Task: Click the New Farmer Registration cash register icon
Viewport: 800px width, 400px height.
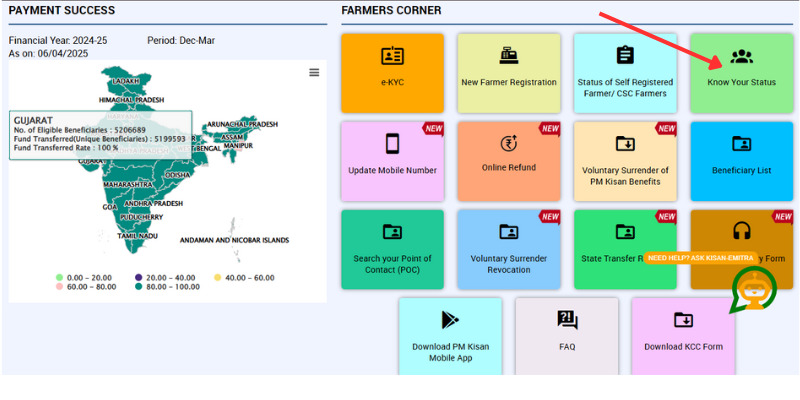Action: [x=508, y=56]
